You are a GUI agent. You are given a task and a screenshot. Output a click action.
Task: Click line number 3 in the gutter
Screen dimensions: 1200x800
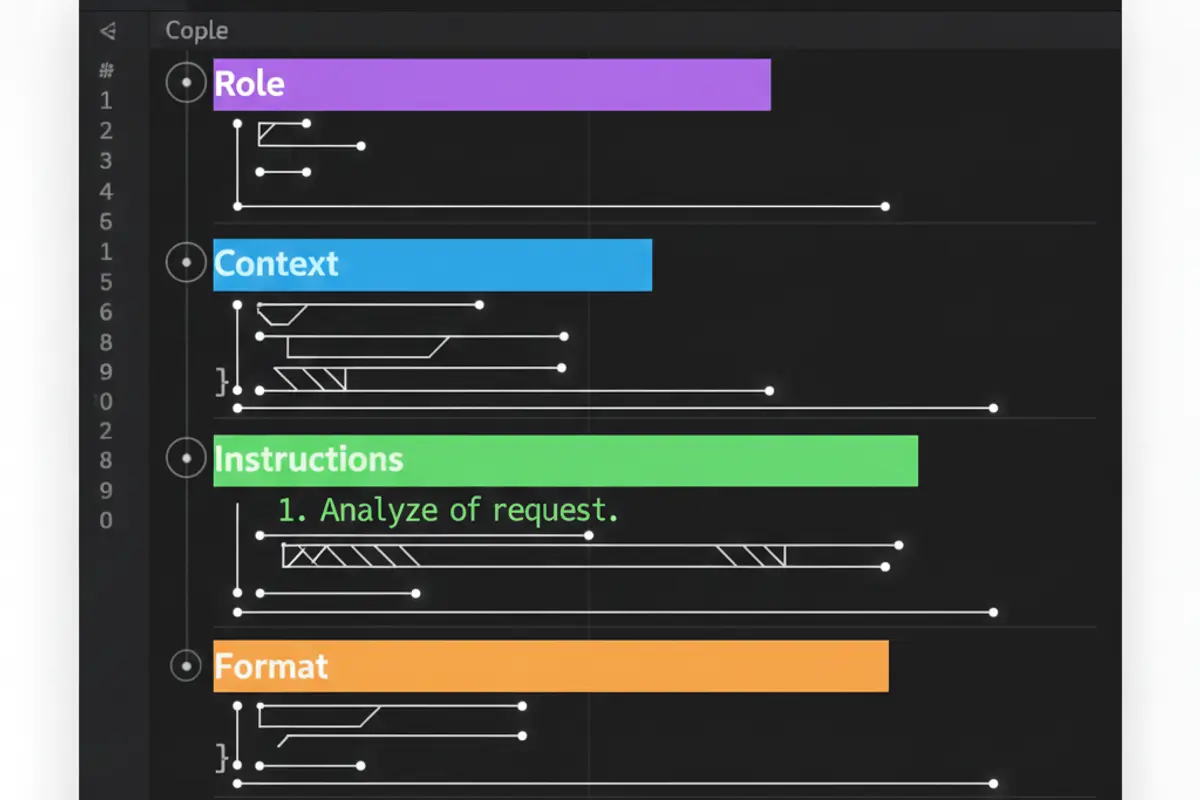coord(106,161)
